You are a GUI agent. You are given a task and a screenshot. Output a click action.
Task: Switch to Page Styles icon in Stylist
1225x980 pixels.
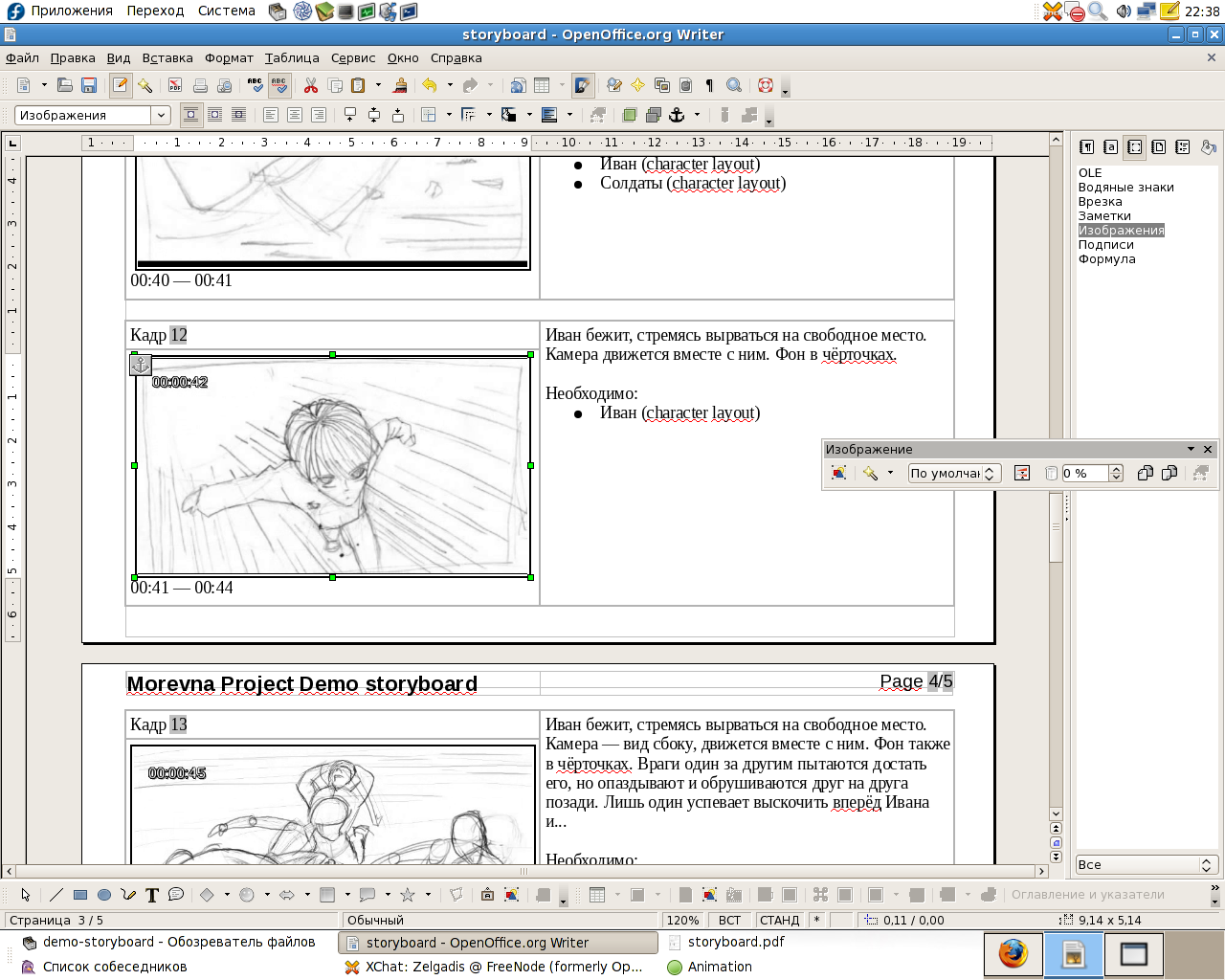tap(1158, 147)
